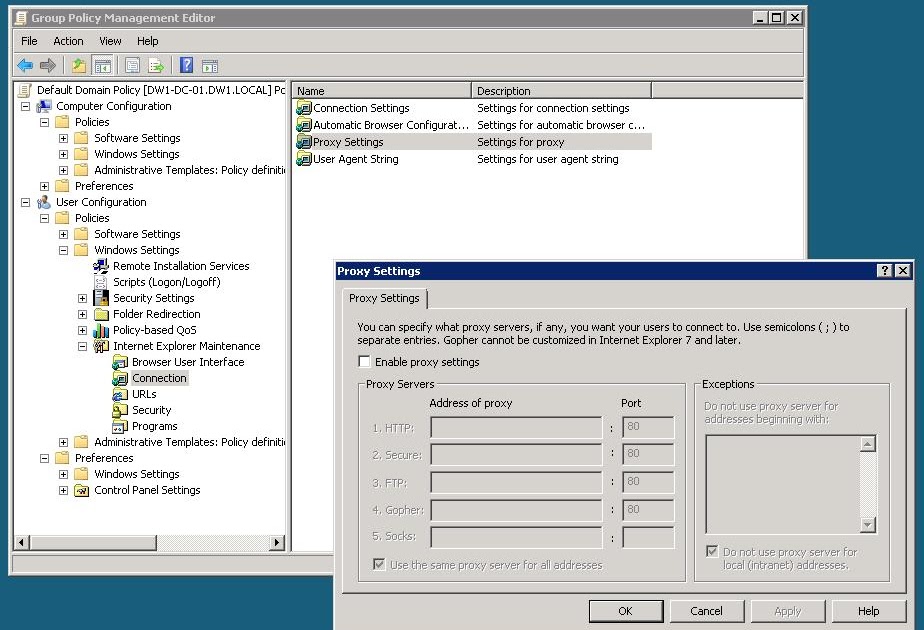Click the Proxy Settings list item icon
The width and height of the screenshot is (924, 630).
coord(303,142)
